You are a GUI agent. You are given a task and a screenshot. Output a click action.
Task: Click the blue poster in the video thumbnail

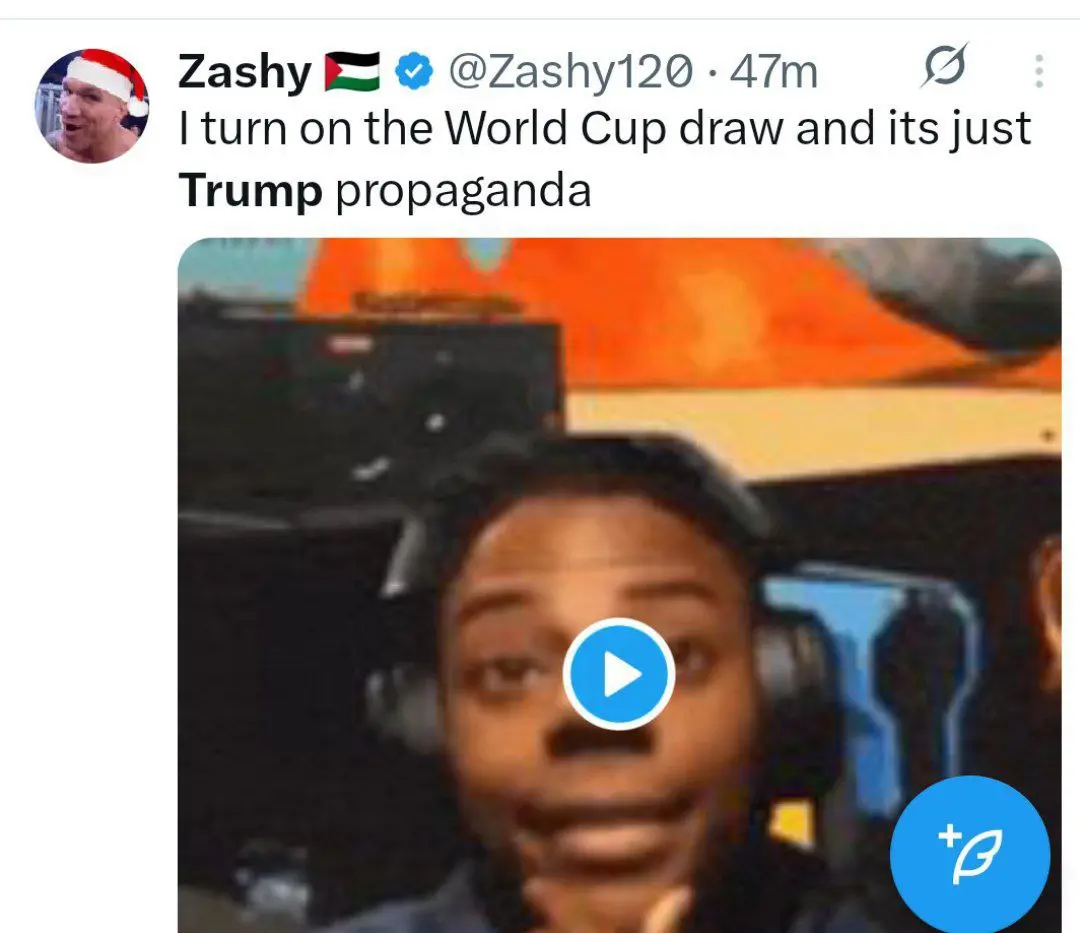869,682
